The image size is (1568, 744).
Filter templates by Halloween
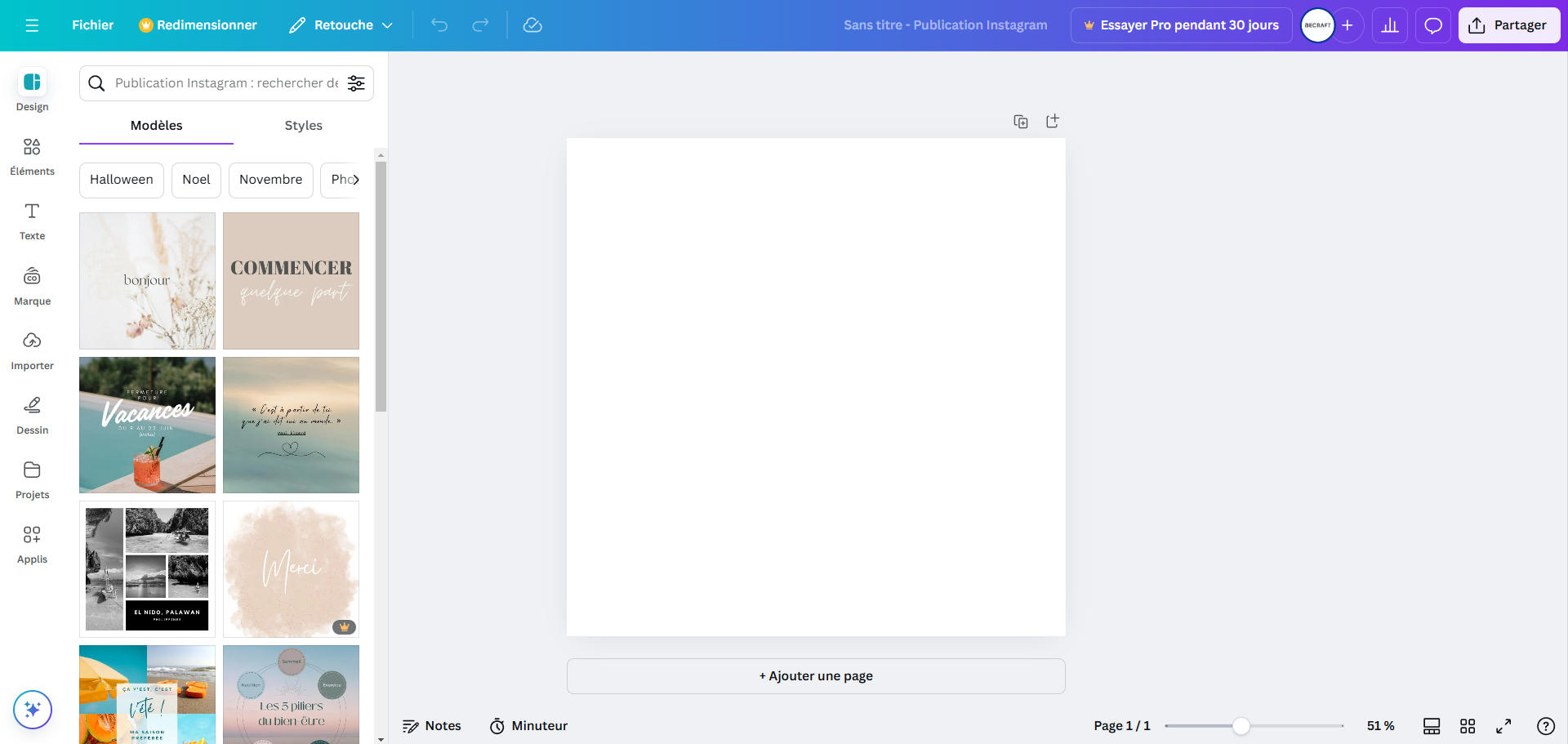click(x=122, y=180)
